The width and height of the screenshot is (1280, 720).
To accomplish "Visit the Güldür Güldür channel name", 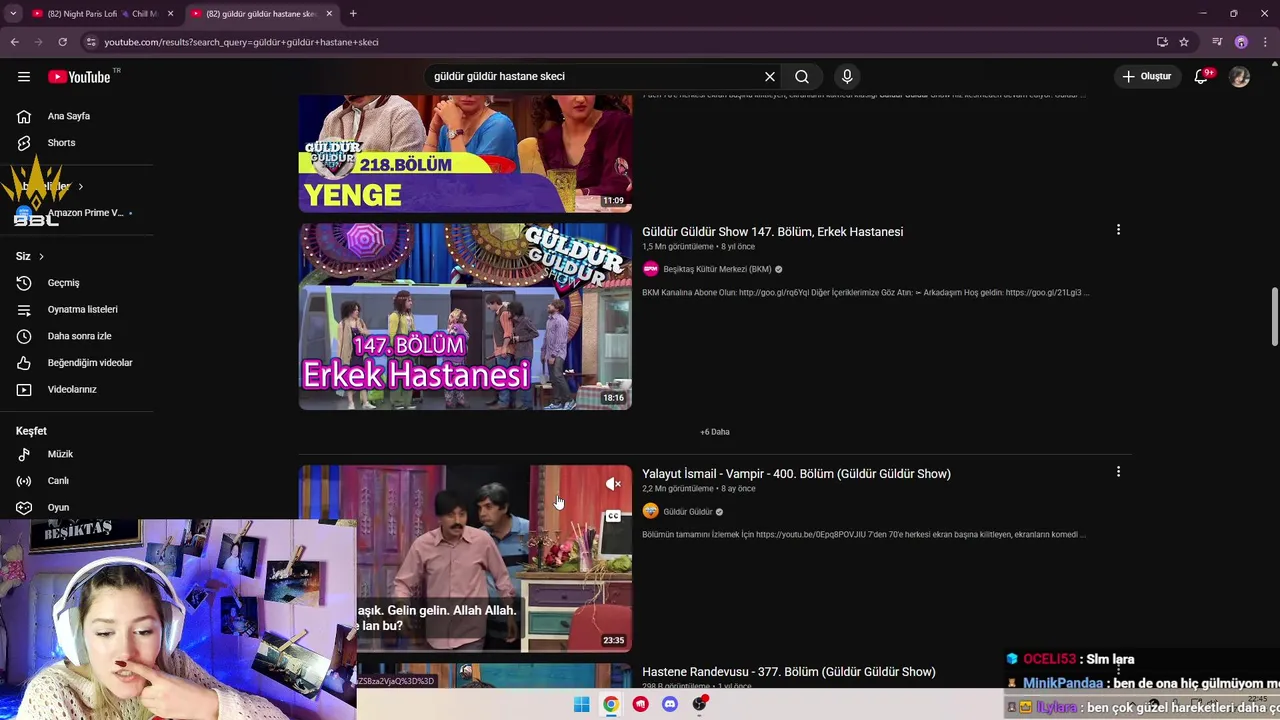I will [x=688, y=512].
